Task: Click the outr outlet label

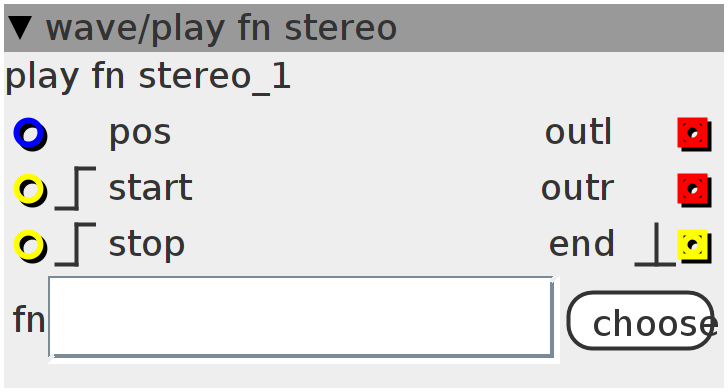Action: pyautogui.click(x=578, y=189)
